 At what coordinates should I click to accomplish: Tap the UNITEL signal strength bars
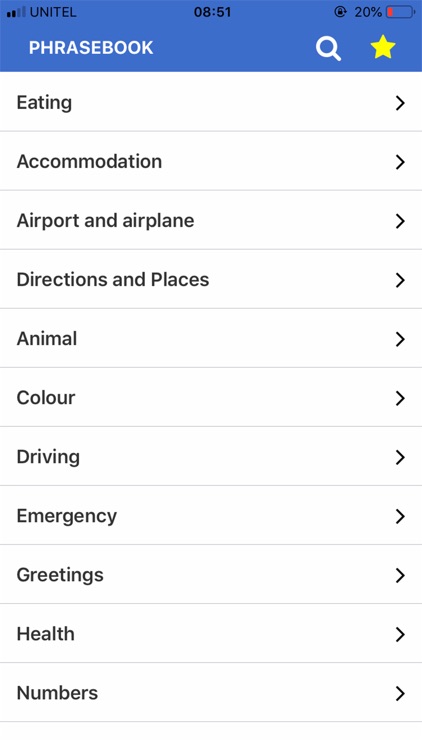coord(16,12)
